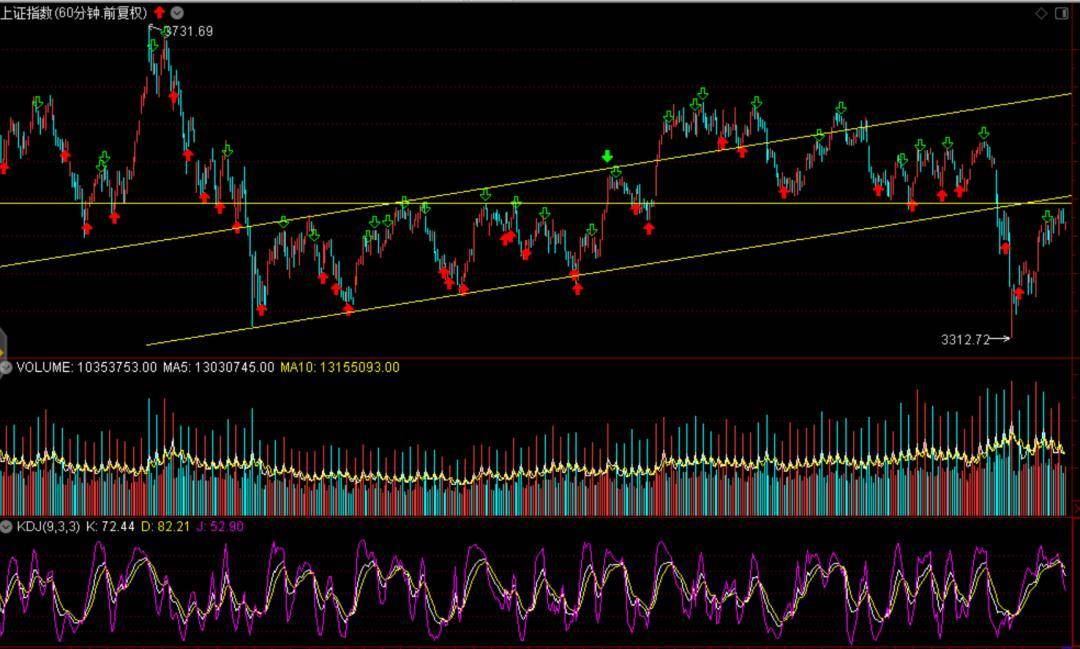Click the yellow MA10 volume label
1080x649 pixels.
[339, 367]
